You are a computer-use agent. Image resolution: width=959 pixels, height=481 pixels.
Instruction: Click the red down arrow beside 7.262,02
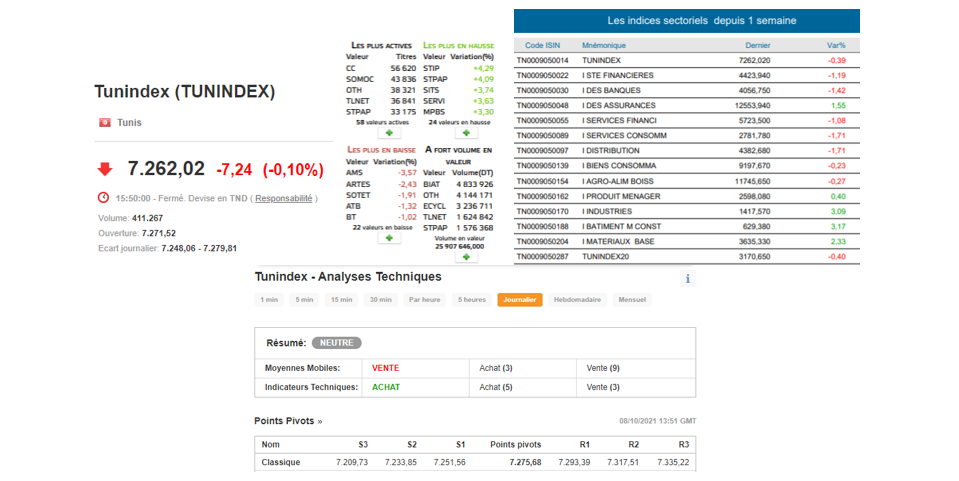pos(105,169)
